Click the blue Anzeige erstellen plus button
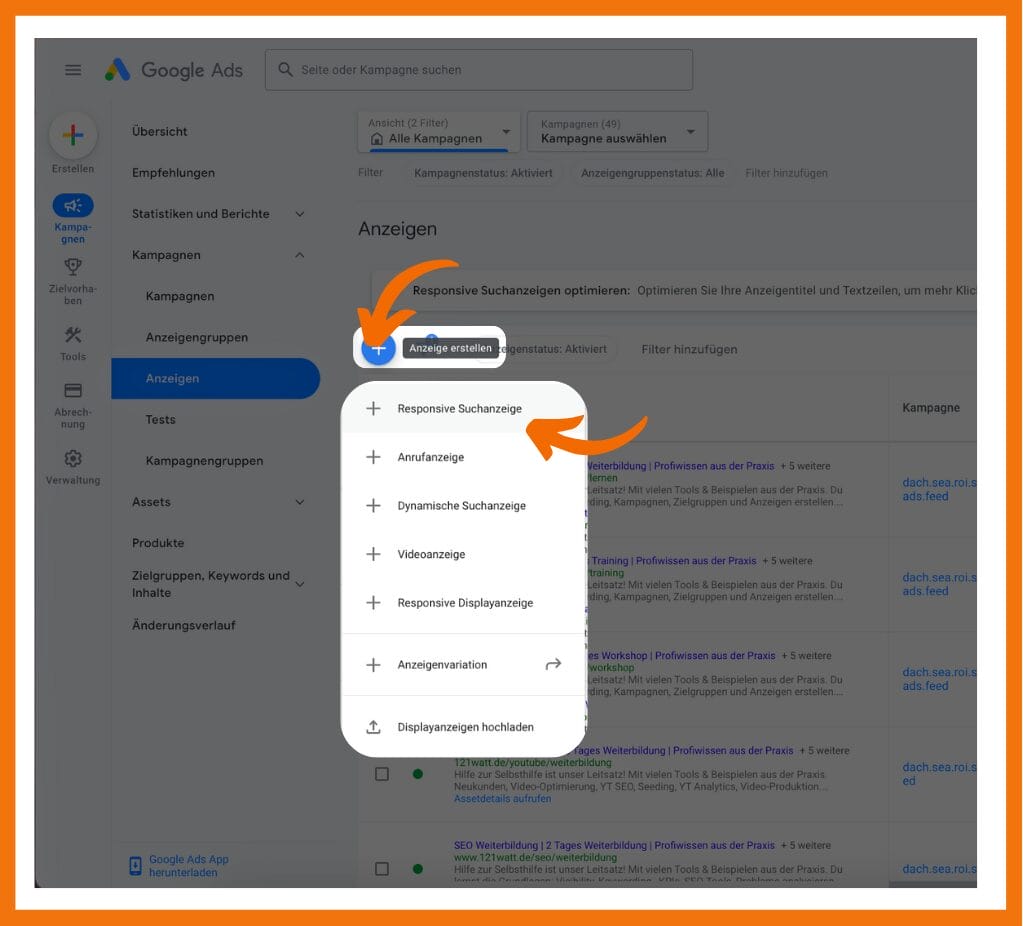 click(x=378, y=348)
